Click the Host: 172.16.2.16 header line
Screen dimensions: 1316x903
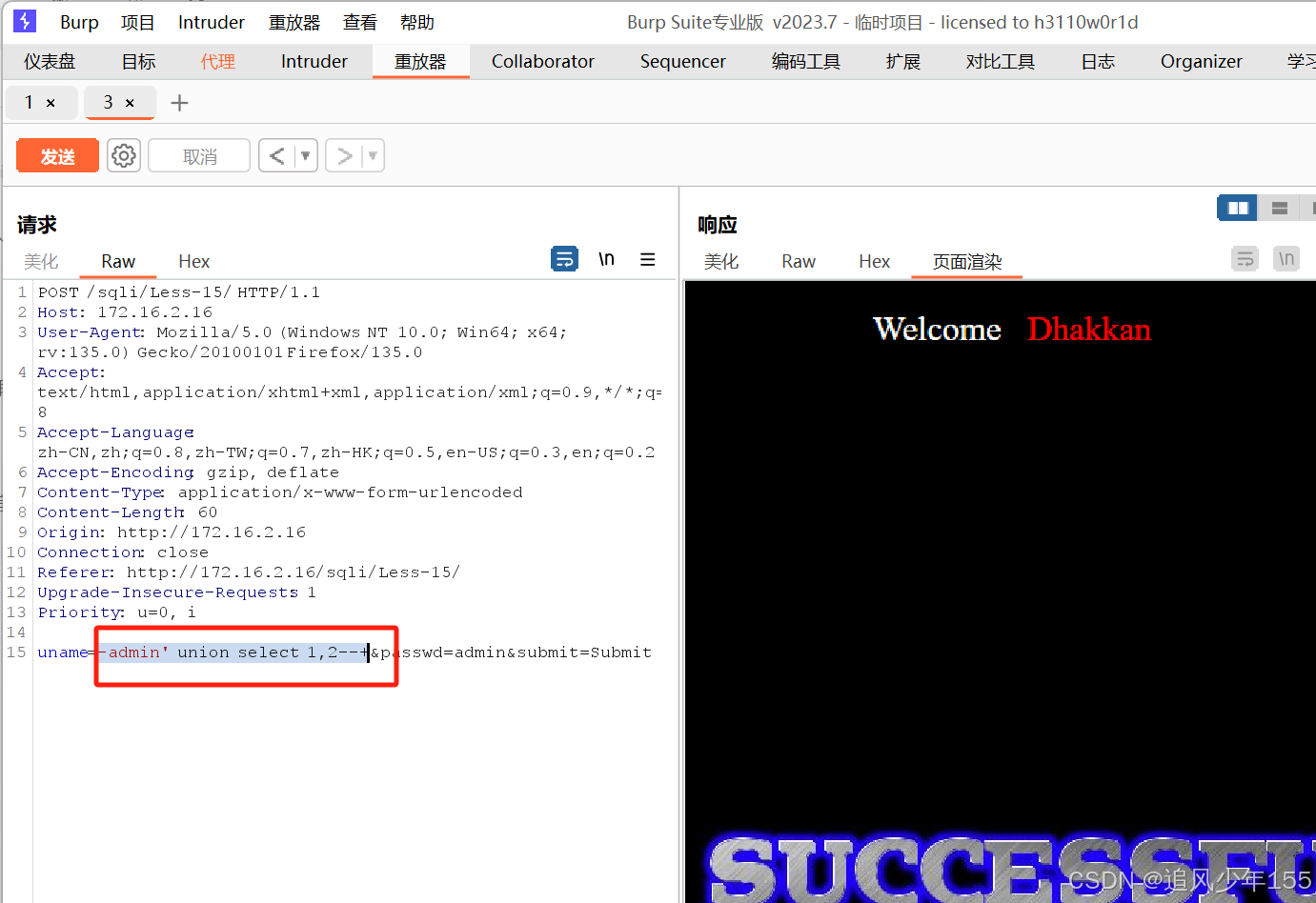(x=125, y=312)
